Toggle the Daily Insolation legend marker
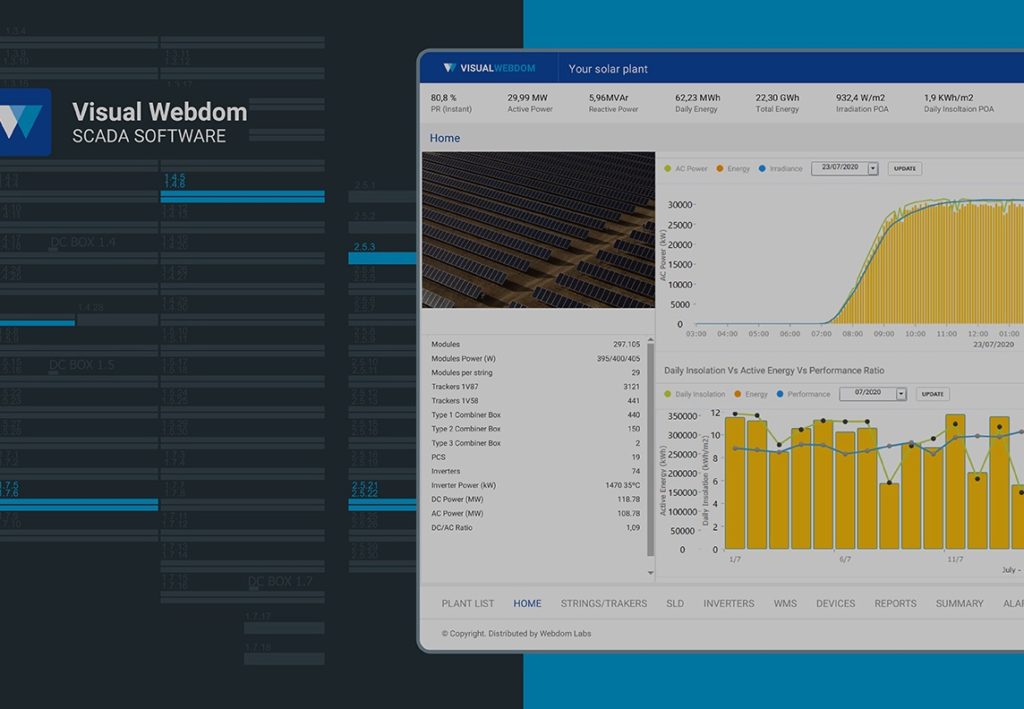This screenshot has height=709, width=1024. (x=667, y=394)
